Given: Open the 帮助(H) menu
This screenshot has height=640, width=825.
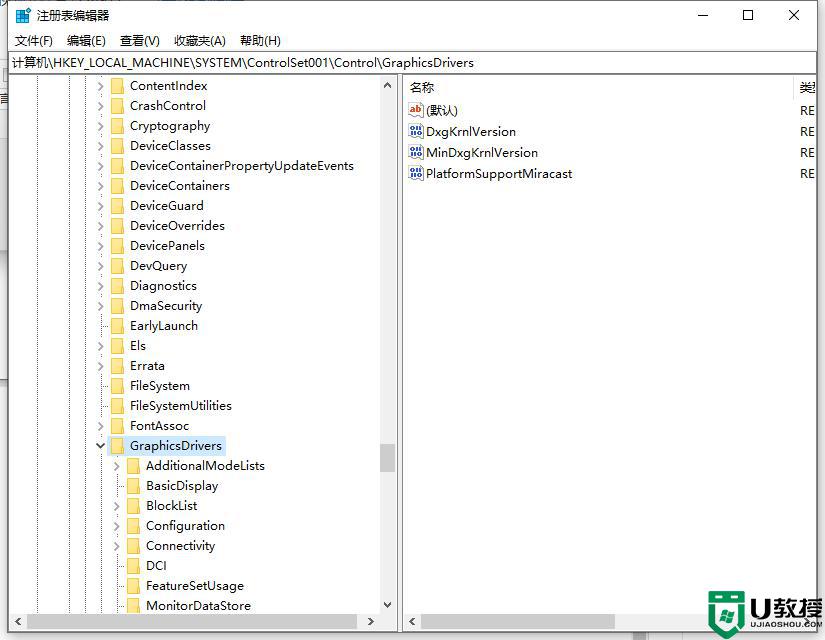Looking at the screenshot, I should click(x=260, y=41).
